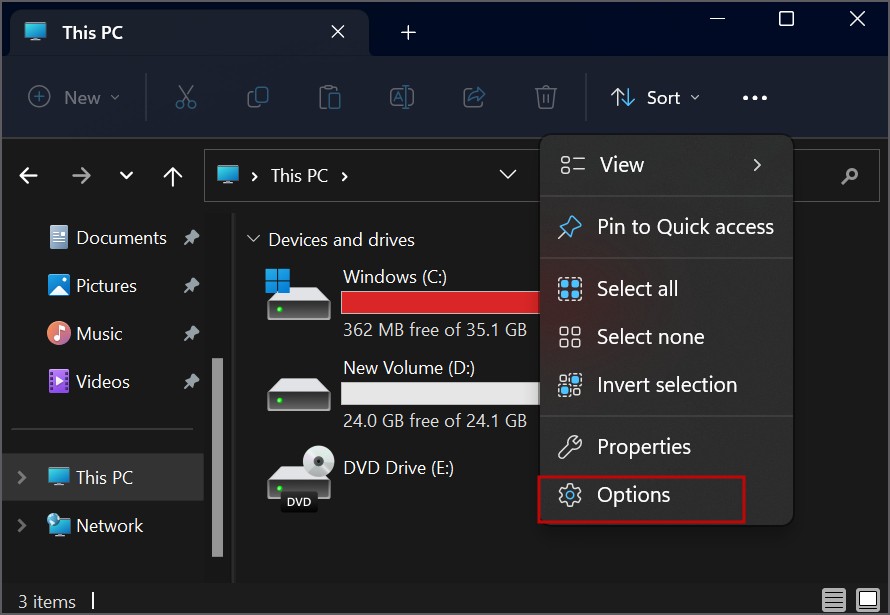The width and height of the screenshot is (890, 615).
Task: Click the computer icon in address bar
Action: pos(228,175)
